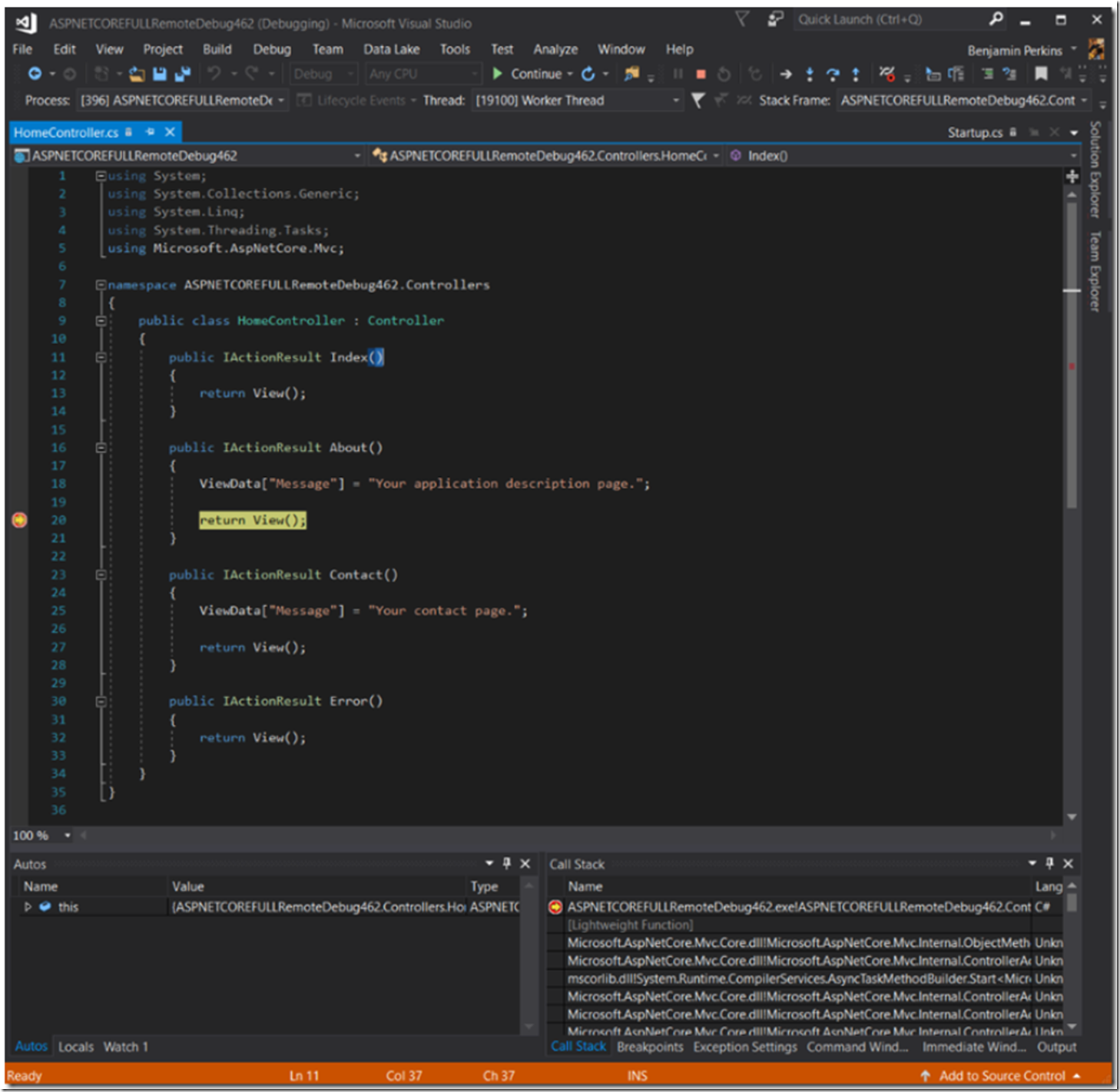
Task: Collapse the HomeController class at line 9
Action: pyautogui.click(x=101, y=321)
